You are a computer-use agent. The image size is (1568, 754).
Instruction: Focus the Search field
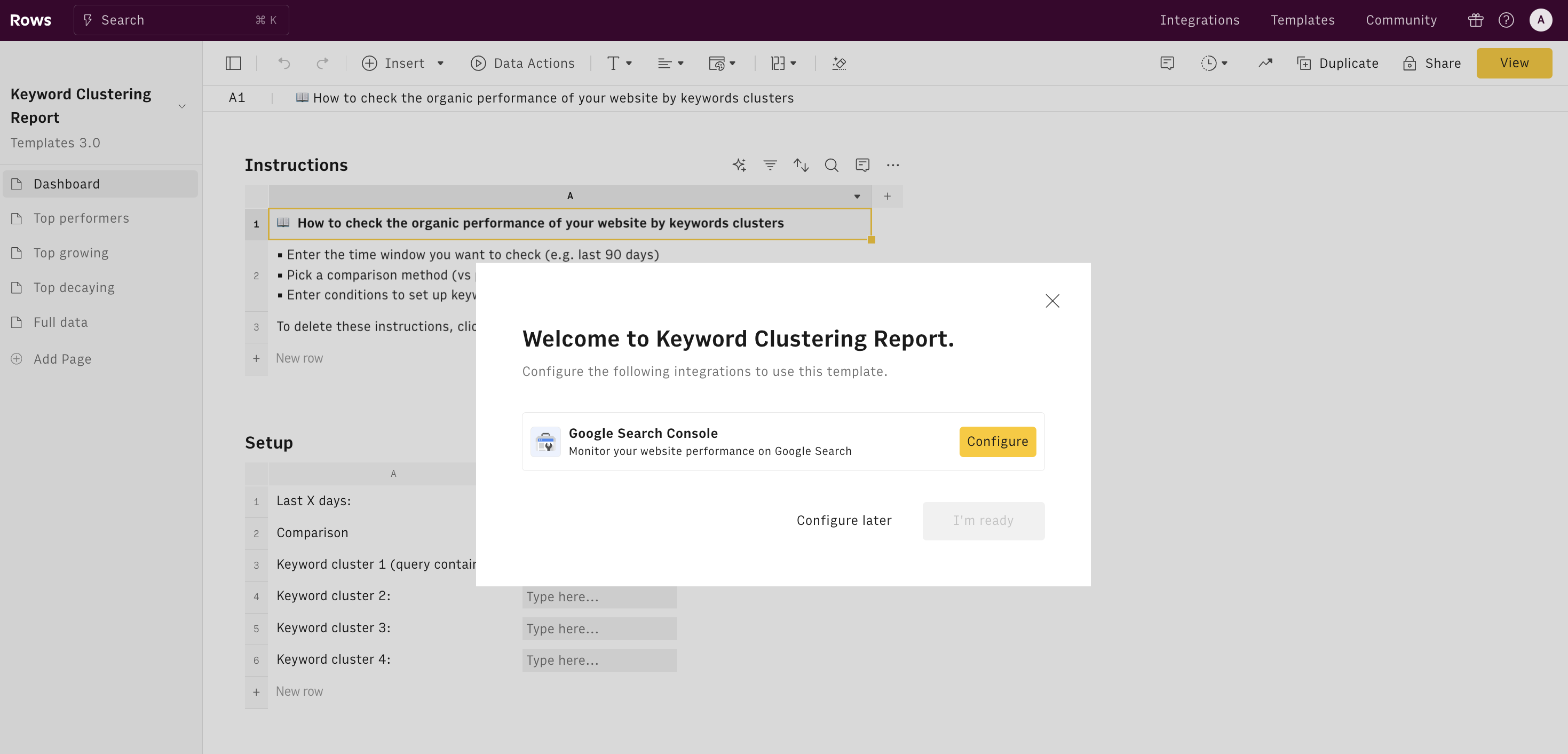tap(181, 20)
